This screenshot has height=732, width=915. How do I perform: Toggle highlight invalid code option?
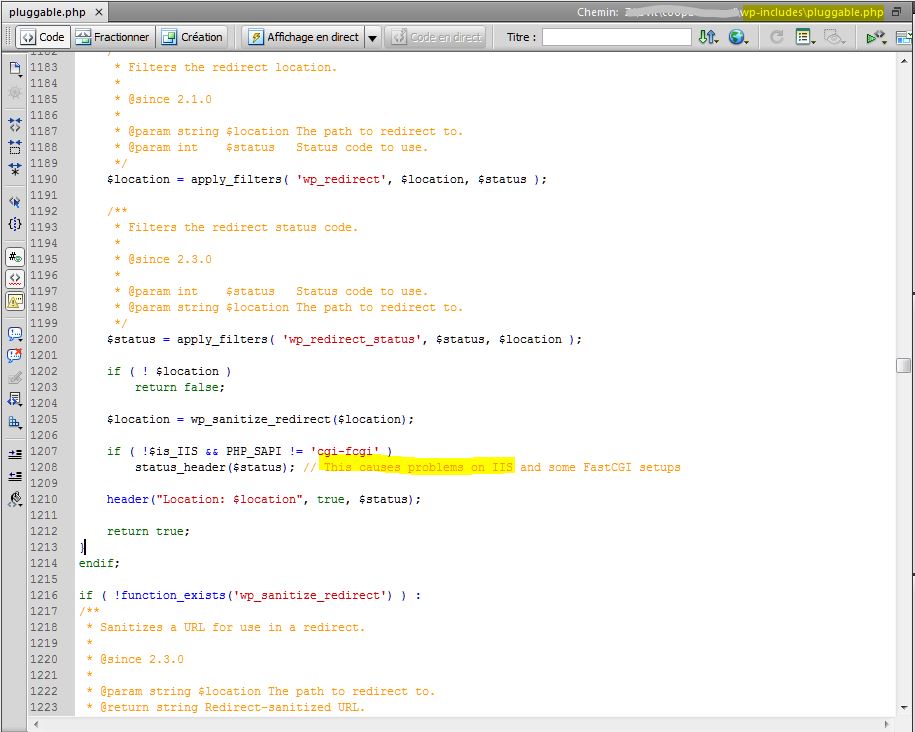click(15, 278)
